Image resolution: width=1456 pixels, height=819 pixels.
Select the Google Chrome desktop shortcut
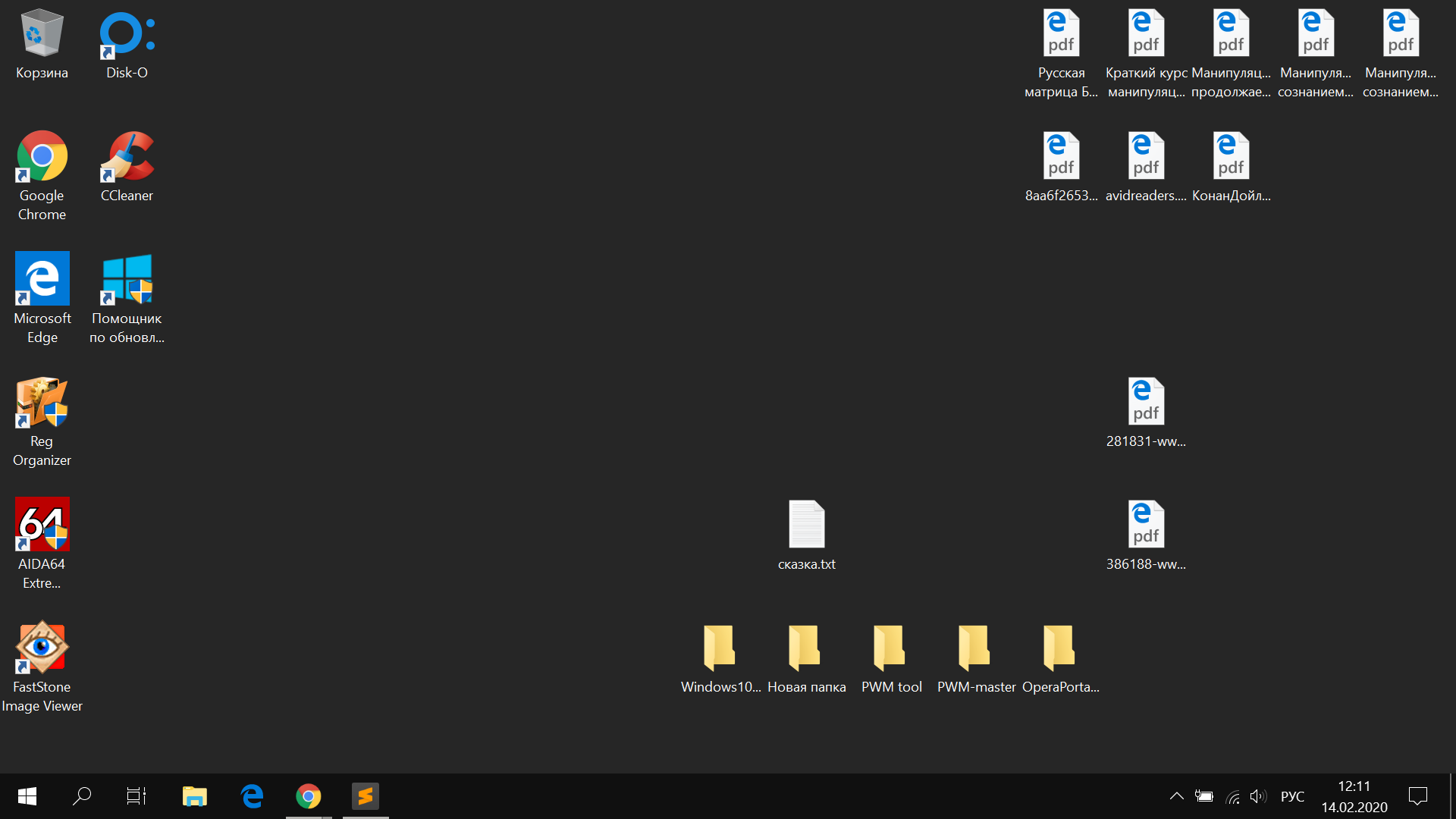click(42, 176)
